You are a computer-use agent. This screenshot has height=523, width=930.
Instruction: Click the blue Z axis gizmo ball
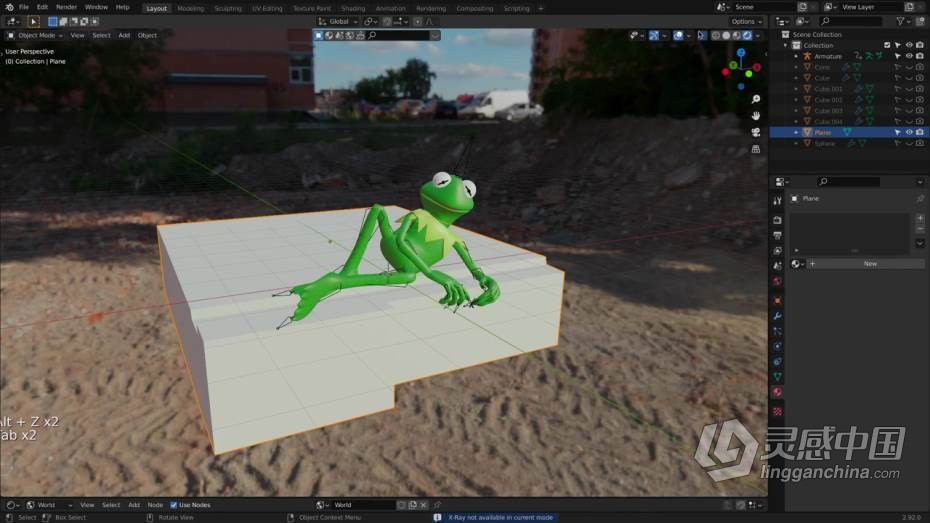(741, 53)
